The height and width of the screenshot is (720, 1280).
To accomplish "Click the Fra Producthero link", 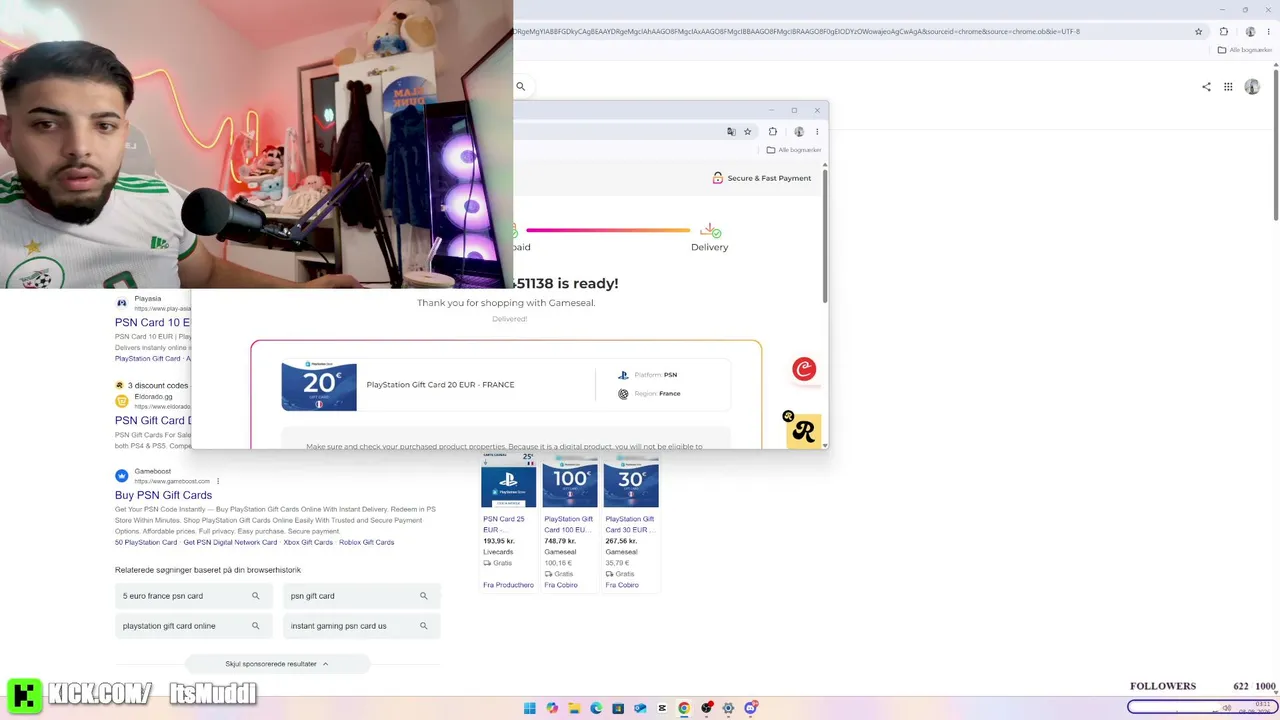I will [x=508, y=585].
